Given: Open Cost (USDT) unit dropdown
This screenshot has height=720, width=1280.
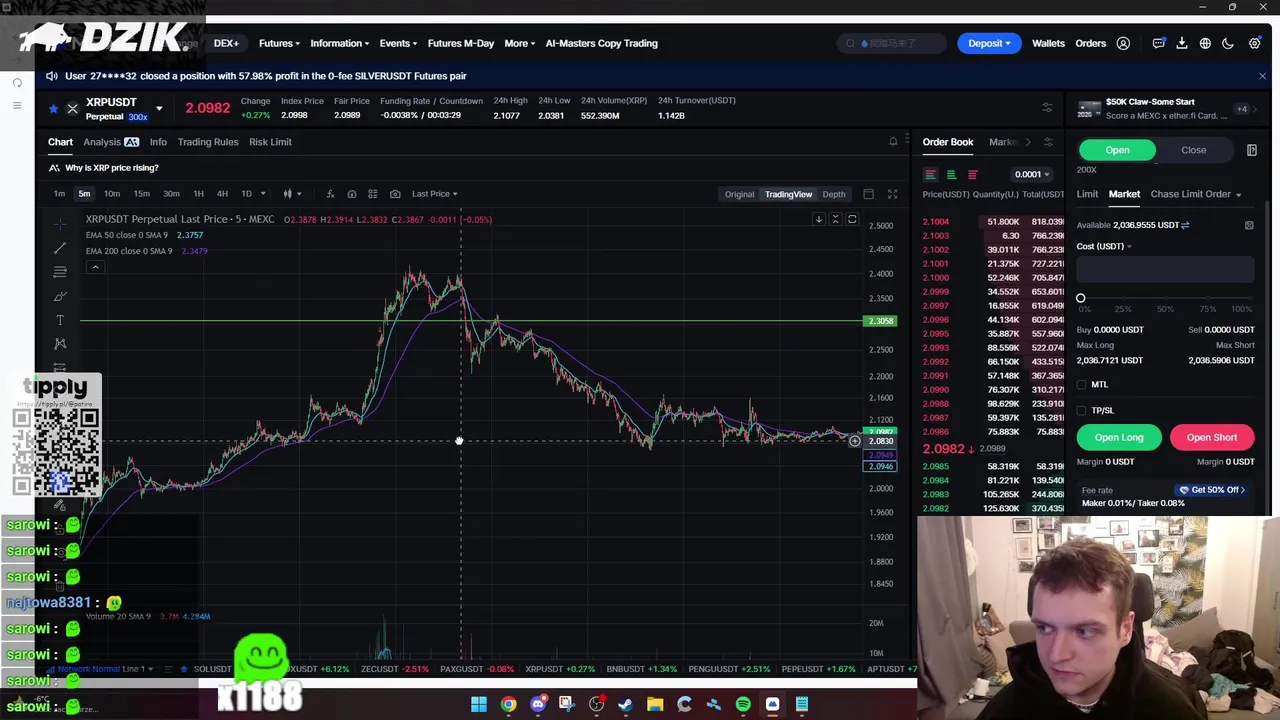Looking at the screenshot, I should pos(1104,246).
